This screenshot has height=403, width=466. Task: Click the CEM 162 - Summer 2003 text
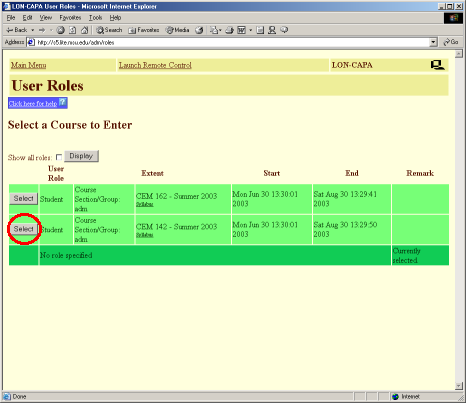(176, 196)
